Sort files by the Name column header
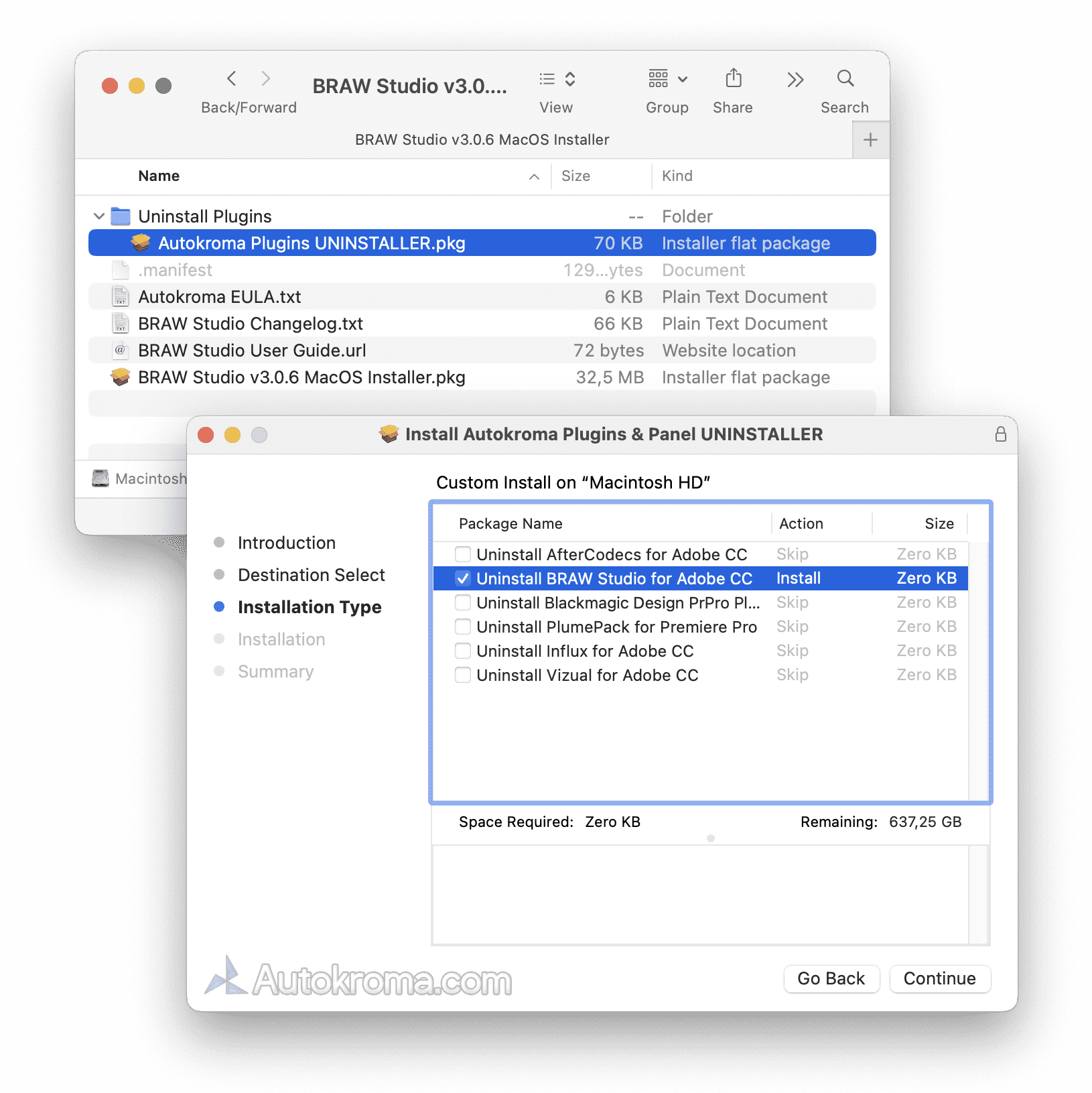The image size is (1092, 1093). (159, 176)
